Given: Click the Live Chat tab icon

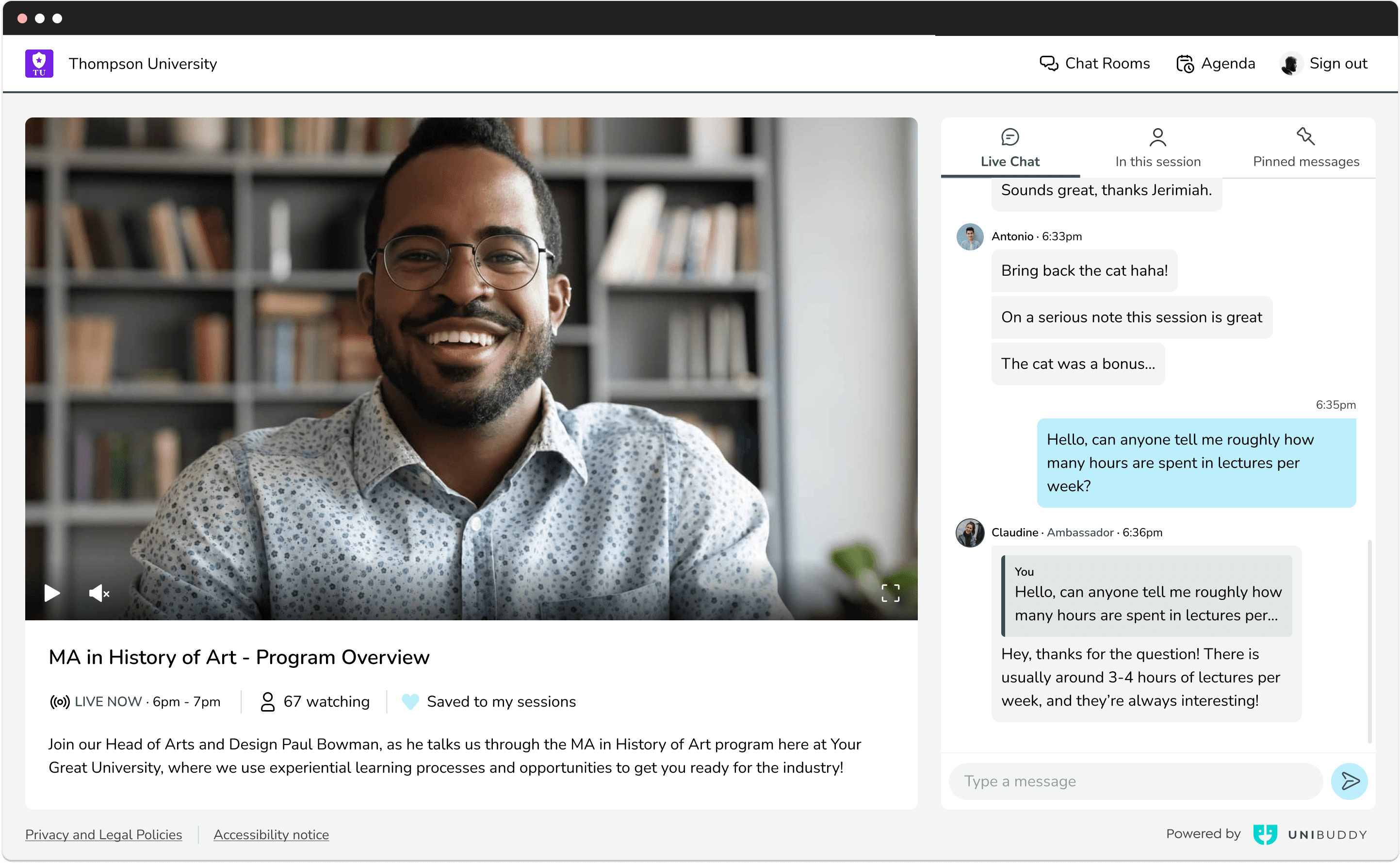Looking at the screenshot, I should coord(1010,137).
